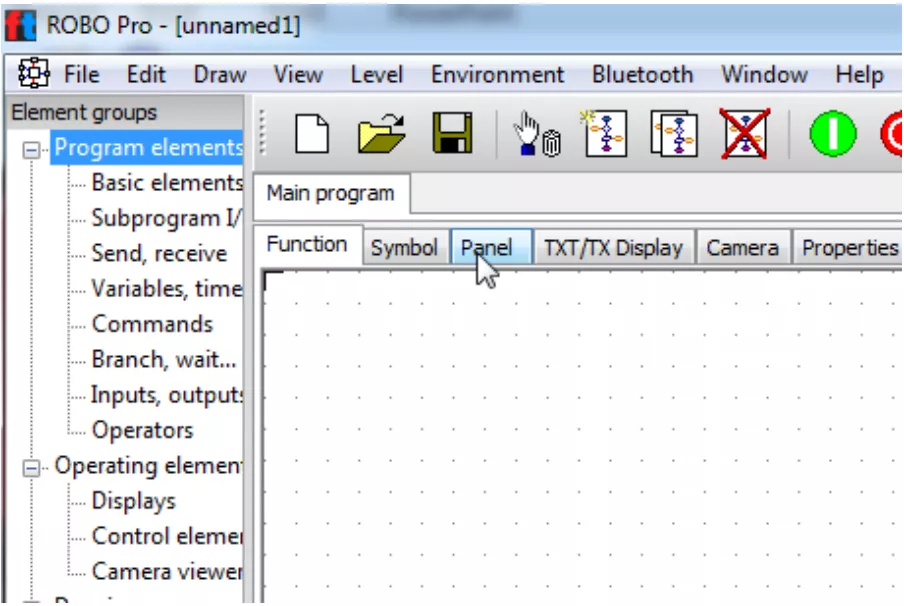Click the fischertechnik app logo in title bar
This screenshot has width=904, height=606.
pos(21,25)
